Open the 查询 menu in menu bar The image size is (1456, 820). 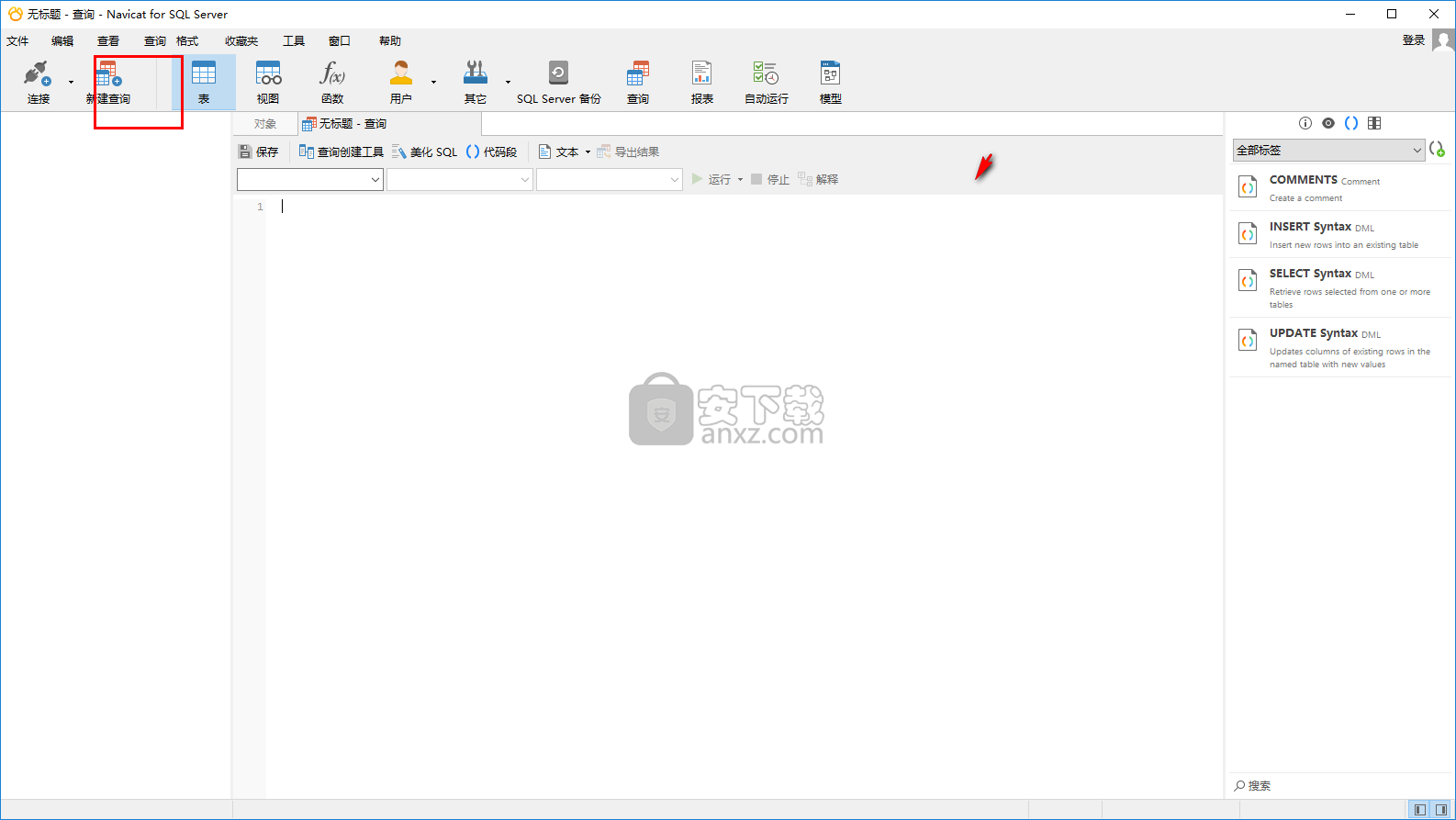[x=155, y=40]
